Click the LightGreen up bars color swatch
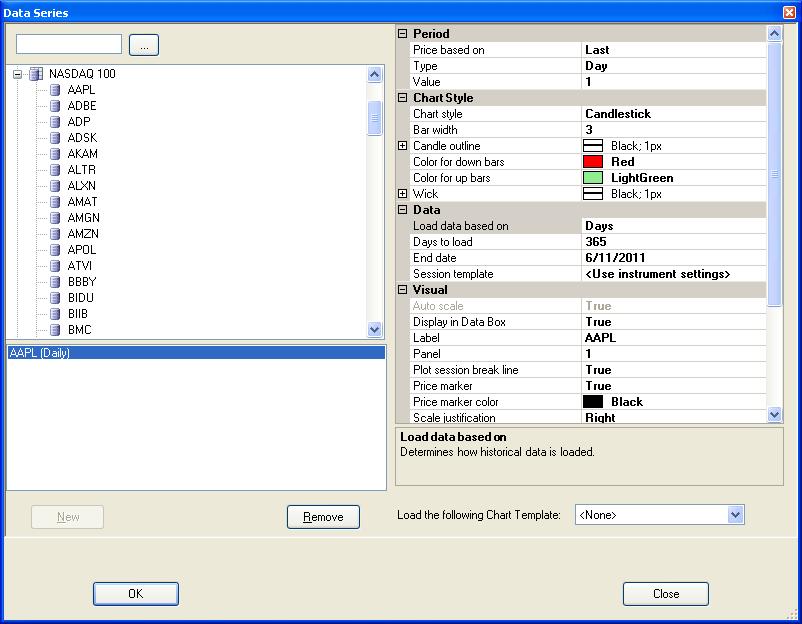Viewport: 802px width, 624px height. (x=593, y=178)
